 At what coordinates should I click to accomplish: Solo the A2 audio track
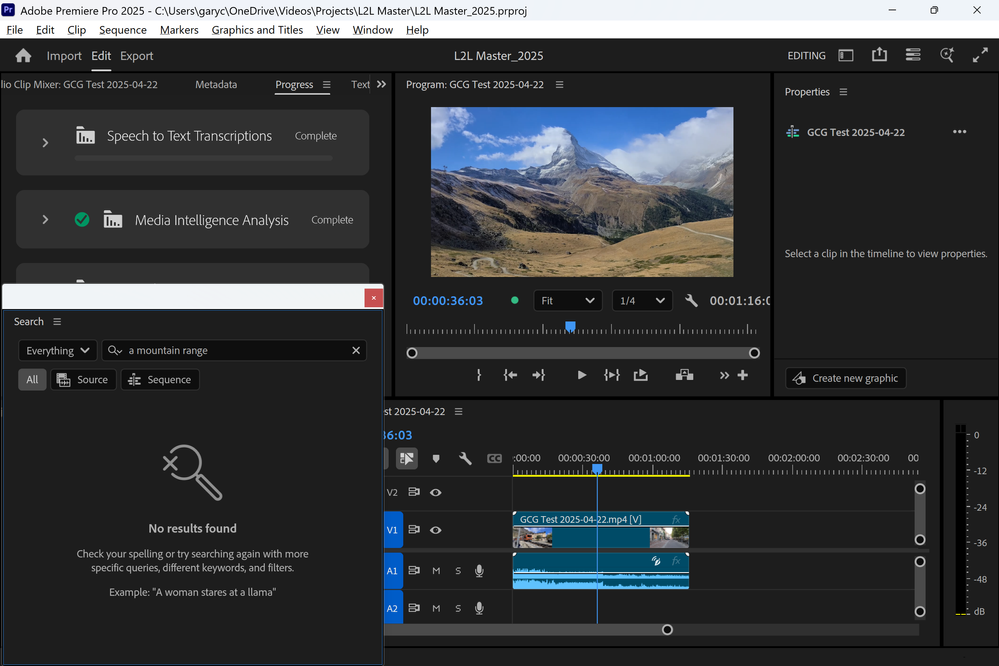[458, 609]
